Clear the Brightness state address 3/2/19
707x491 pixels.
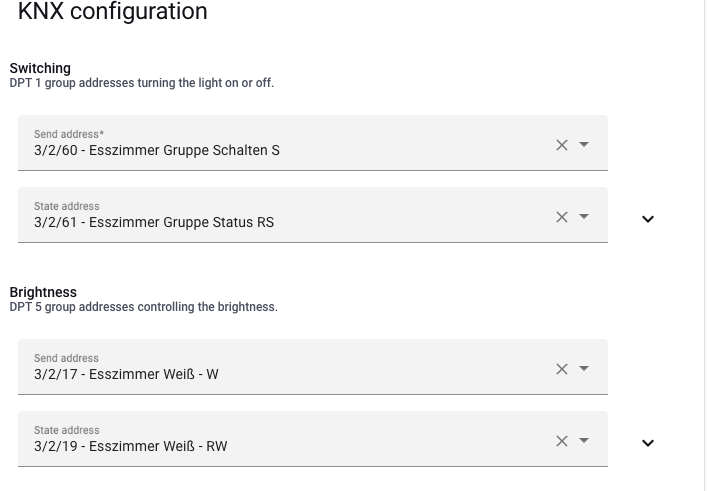[561, 441]
